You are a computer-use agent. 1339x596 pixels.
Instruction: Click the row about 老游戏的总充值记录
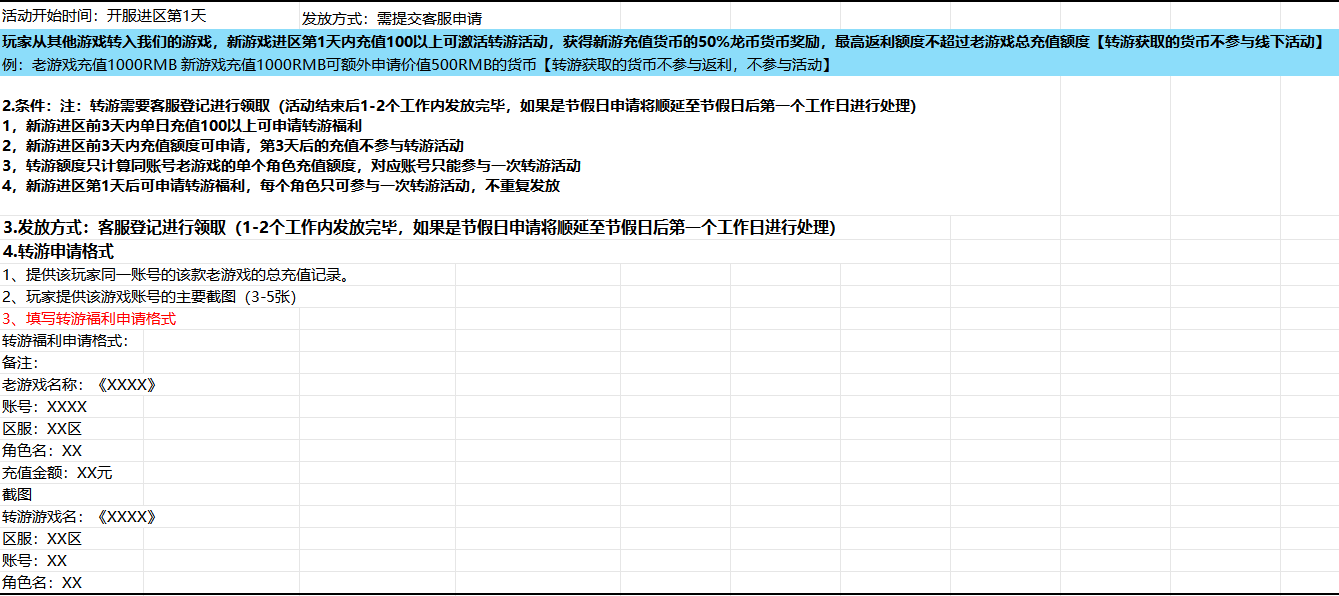(x=175, y=274)
